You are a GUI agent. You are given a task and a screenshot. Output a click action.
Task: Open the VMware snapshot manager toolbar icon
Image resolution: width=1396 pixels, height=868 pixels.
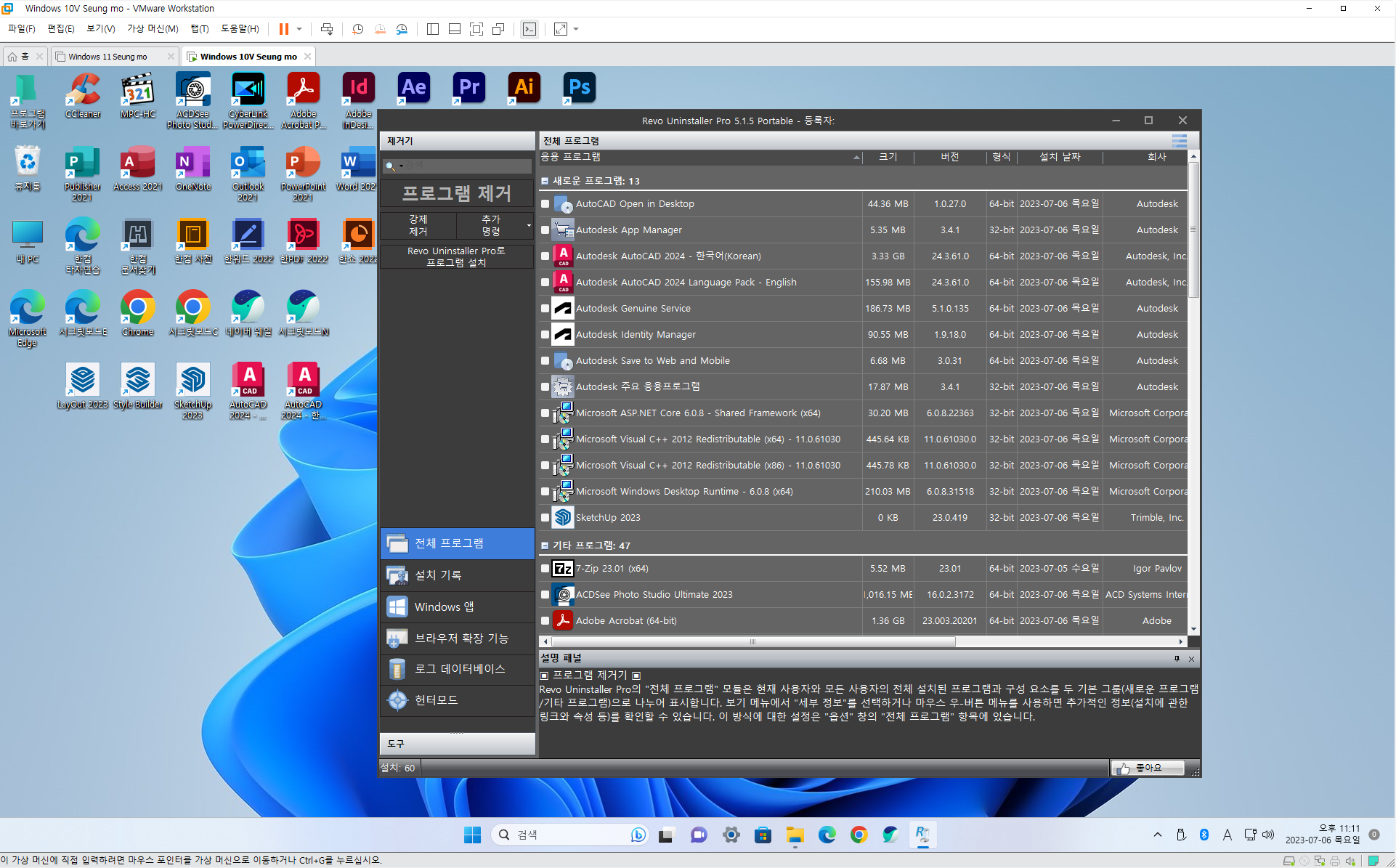(402, 29)
